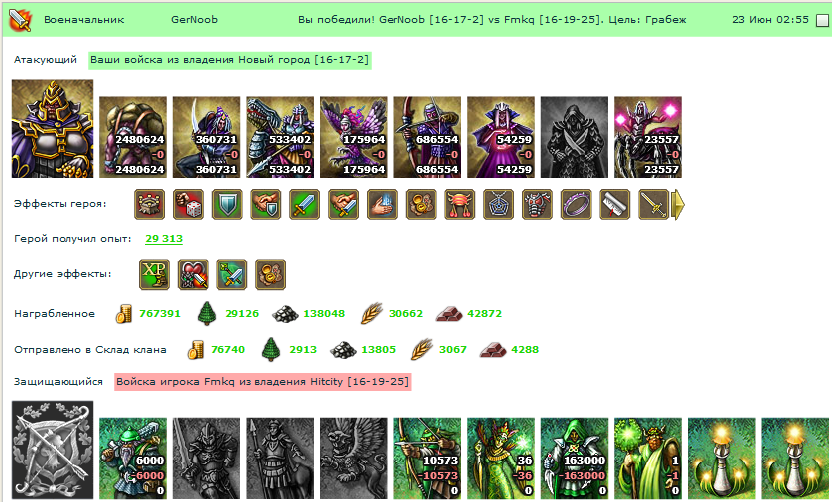Image resolution: width=840 pixels, height=504 pixels.
Task: Open the hero experience 29 313 link
Action: [164, 239]
